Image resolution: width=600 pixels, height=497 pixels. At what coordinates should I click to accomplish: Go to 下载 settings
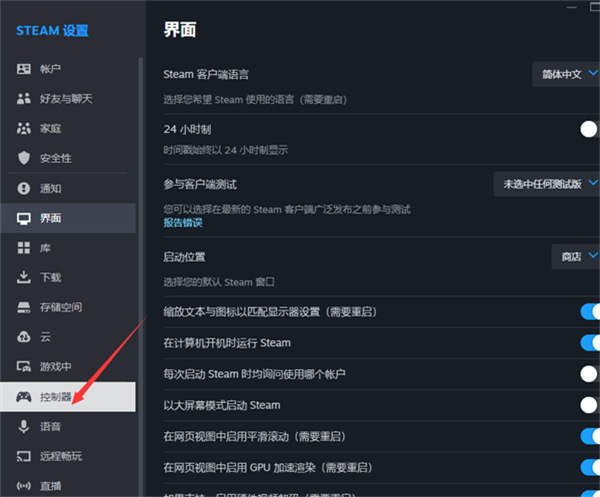(68, 277)
